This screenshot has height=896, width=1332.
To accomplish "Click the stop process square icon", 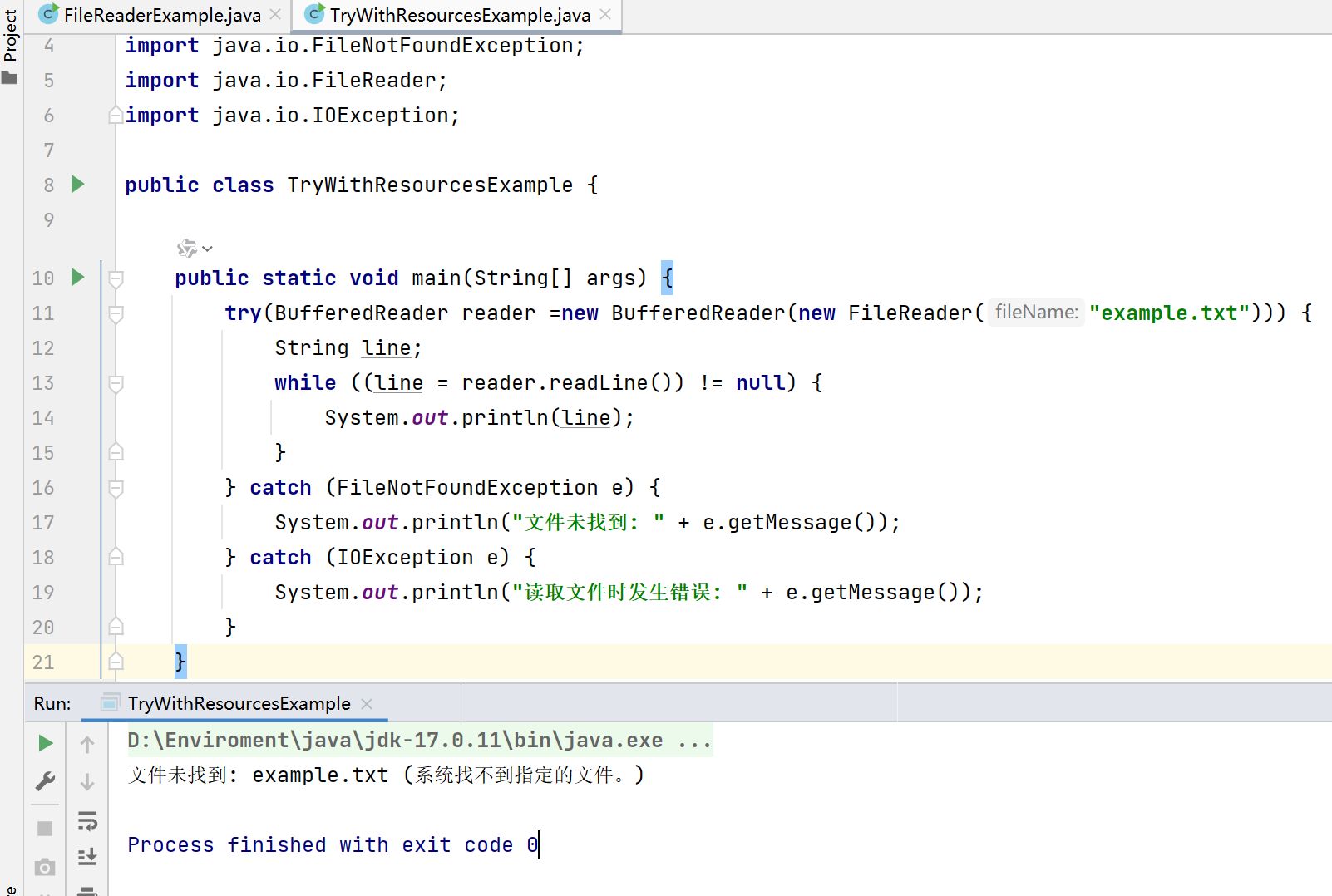I will 45,828.
